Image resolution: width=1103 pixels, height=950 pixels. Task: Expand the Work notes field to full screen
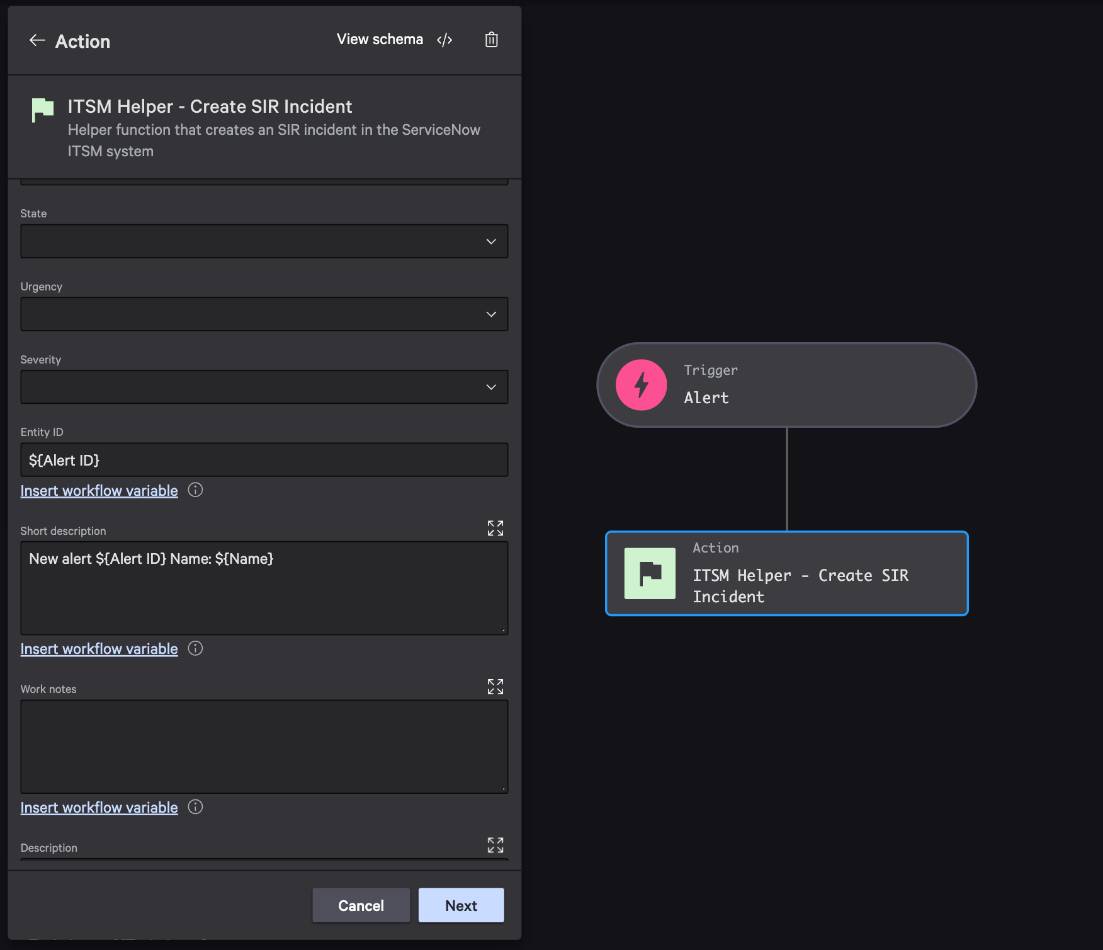click(495, 687)
